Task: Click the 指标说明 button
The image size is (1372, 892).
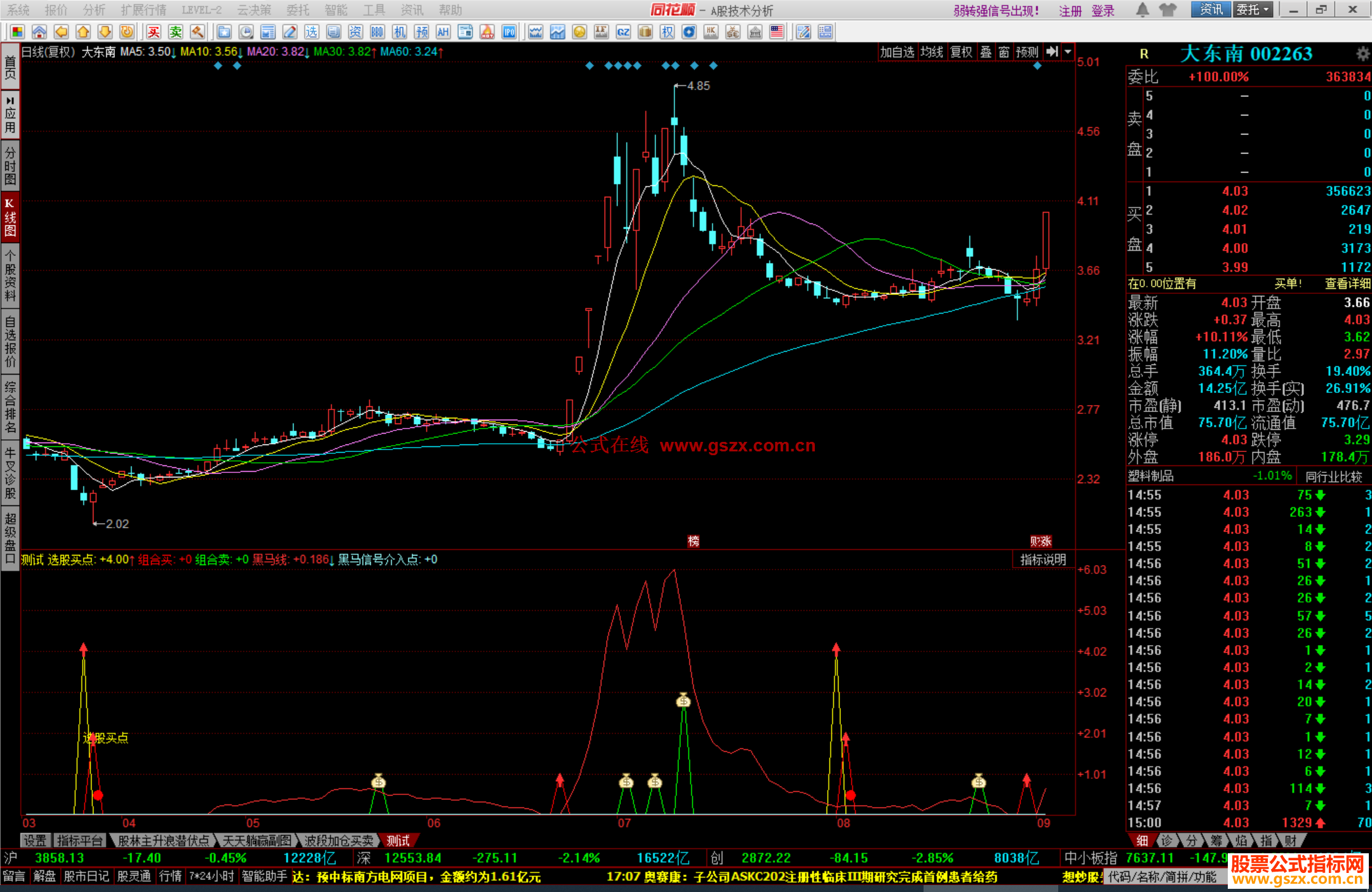Action: tap(1042, 559)
